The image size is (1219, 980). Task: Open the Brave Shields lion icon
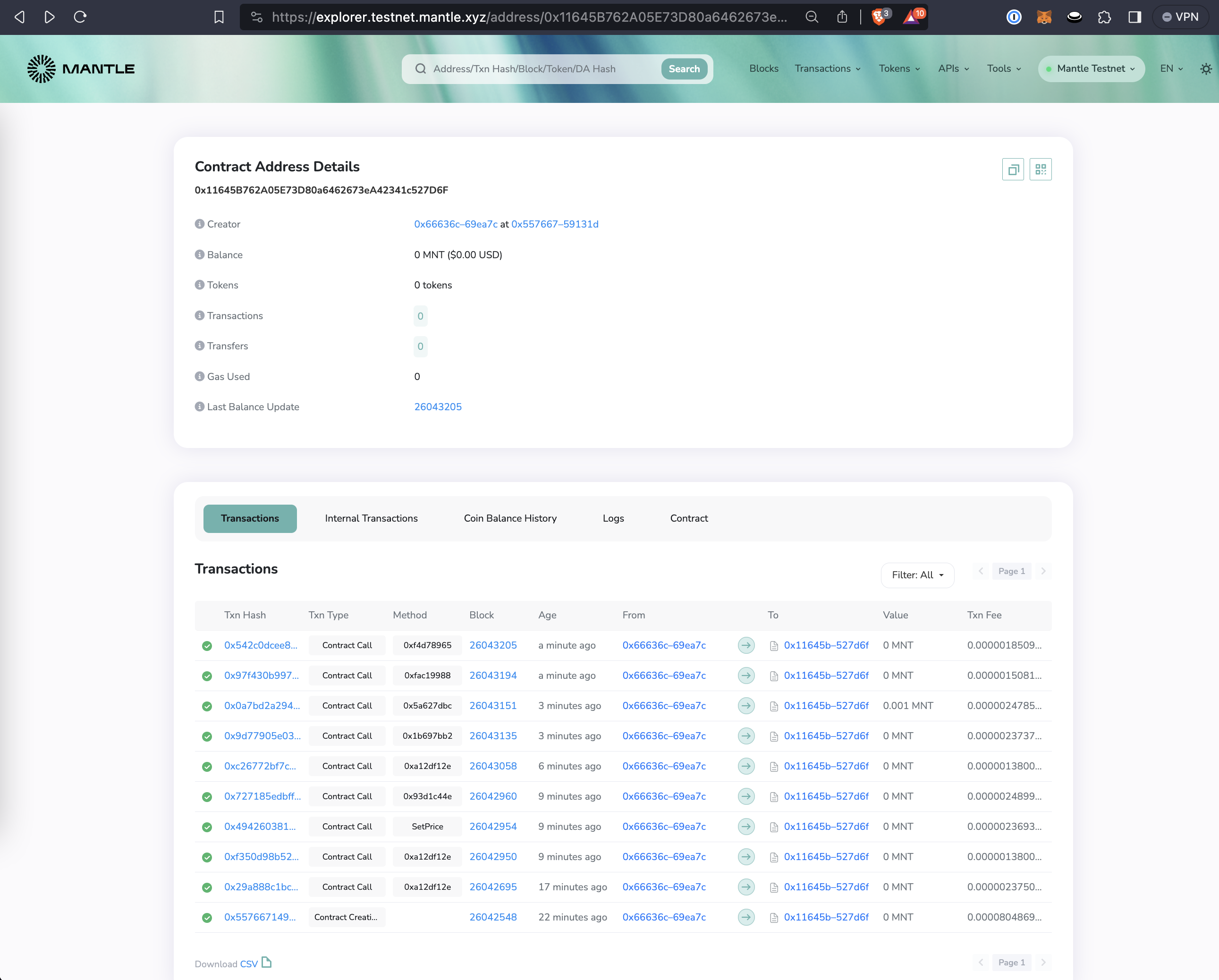tap(880, 17)
